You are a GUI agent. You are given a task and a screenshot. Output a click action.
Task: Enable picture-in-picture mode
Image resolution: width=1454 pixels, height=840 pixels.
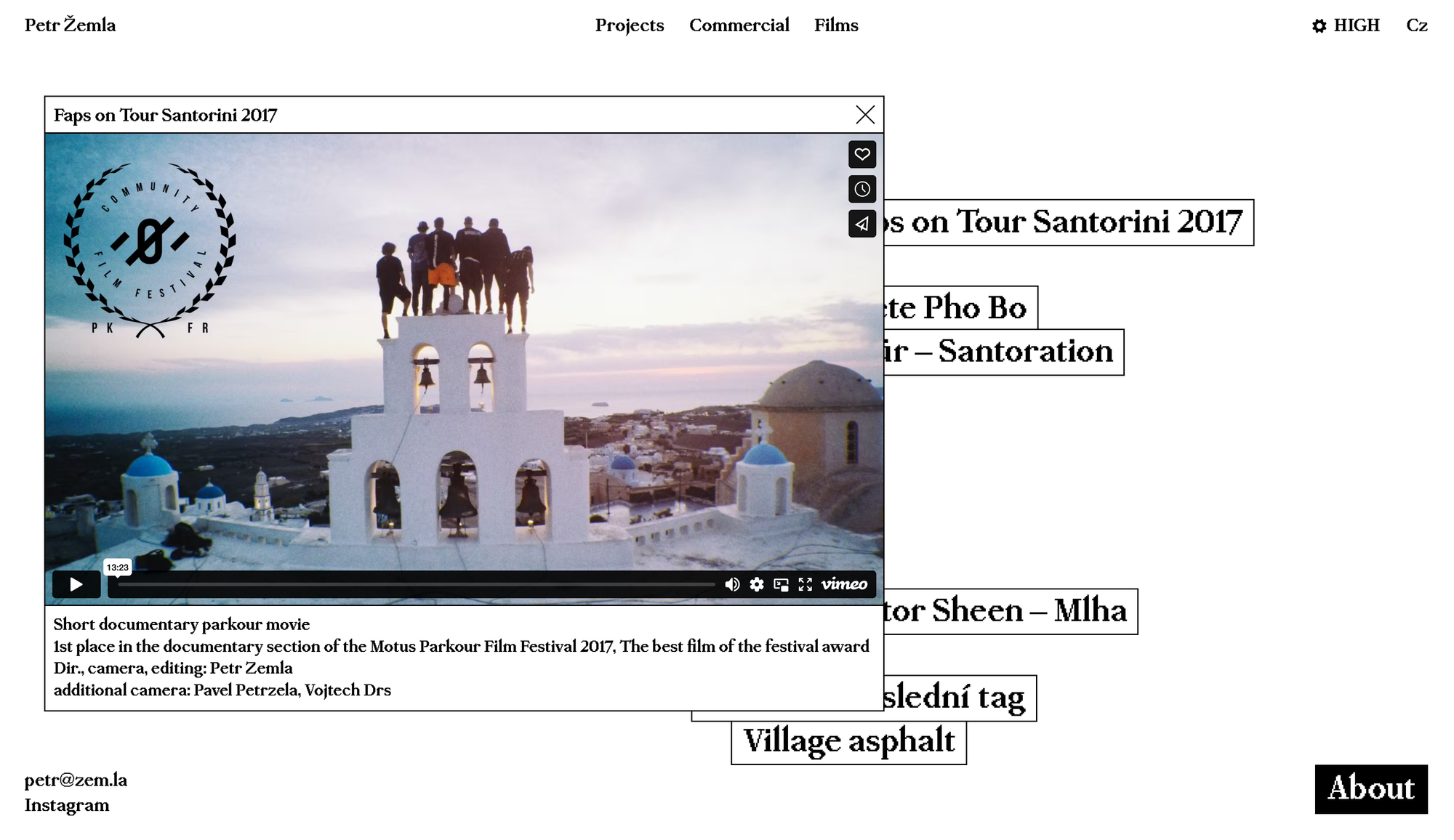click(x=781, y=584)
